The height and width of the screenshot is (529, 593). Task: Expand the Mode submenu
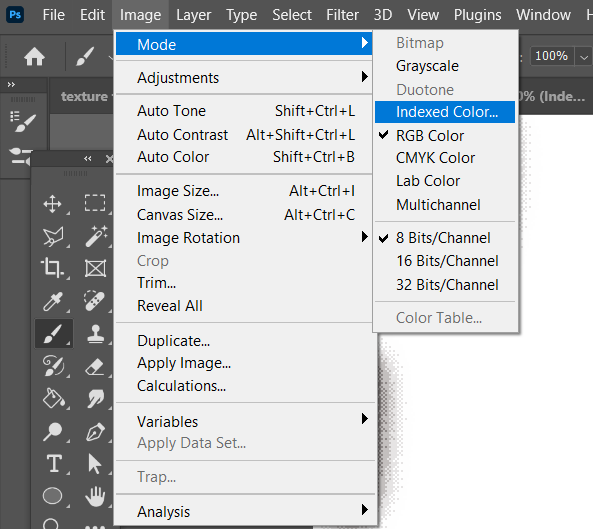coord(244,44)
